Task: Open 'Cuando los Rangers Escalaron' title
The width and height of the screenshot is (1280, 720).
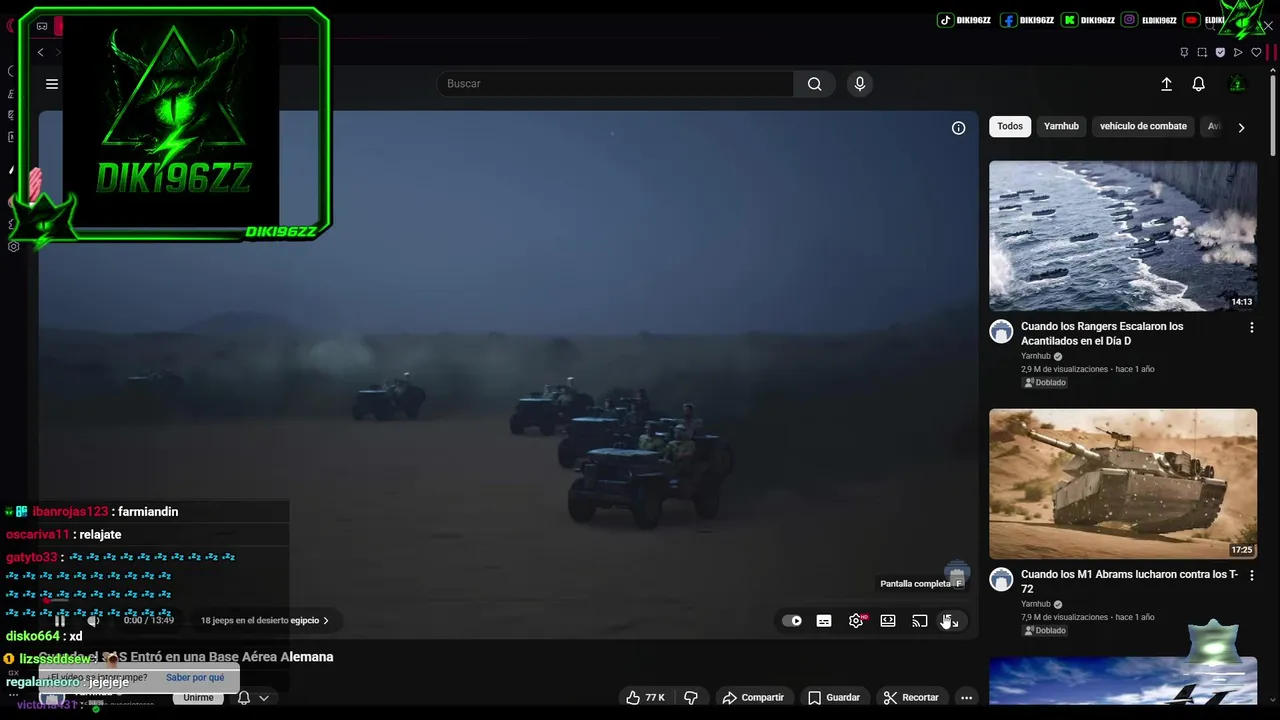Action: click(x=1102, y=334)
